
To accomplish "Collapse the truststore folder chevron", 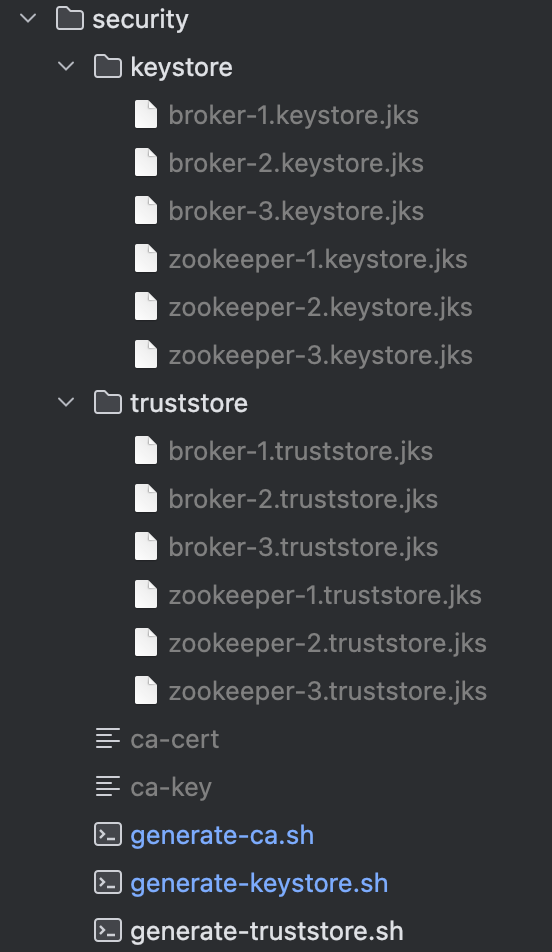I will tap(66, 403).
